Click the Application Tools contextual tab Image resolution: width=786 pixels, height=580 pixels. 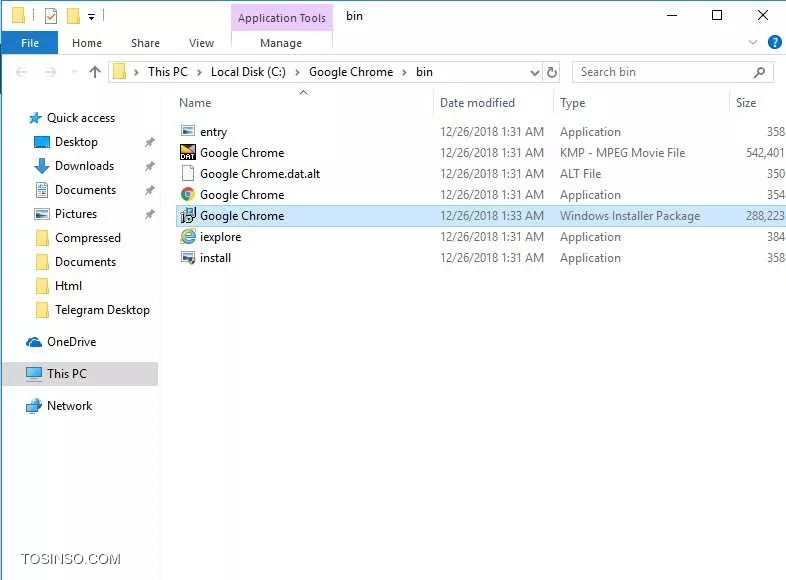pos(282,18)
